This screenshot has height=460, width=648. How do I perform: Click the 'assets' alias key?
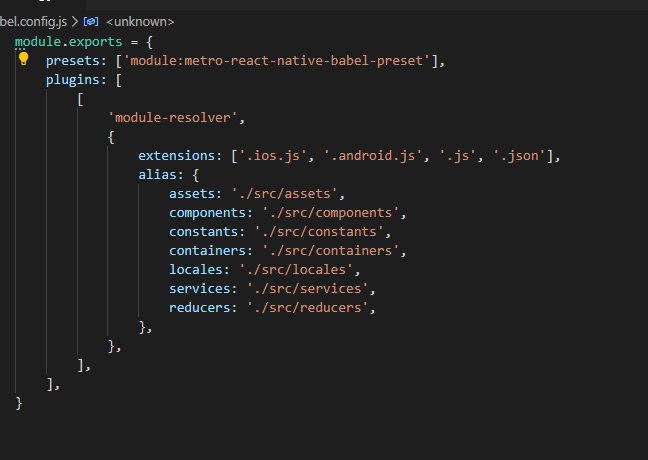click(x=192, y=194)
